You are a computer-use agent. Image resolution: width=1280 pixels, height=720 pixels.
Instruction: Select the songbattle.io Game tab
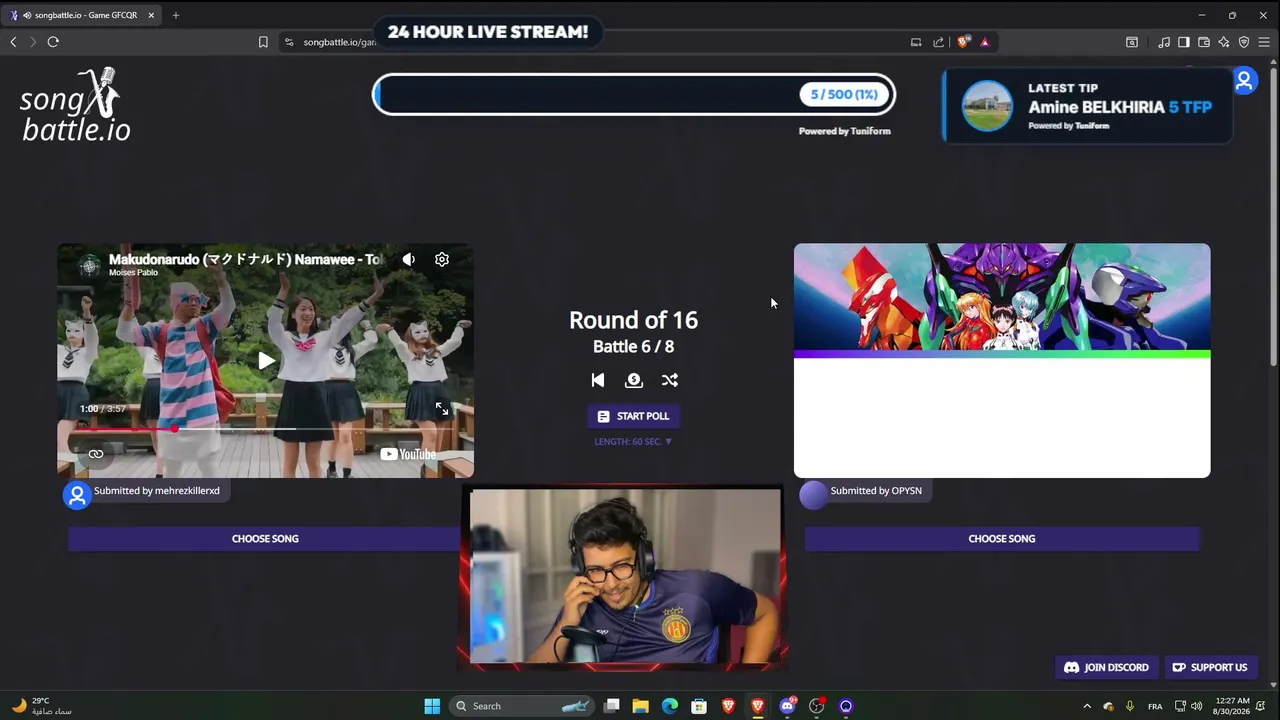[80, 15]
